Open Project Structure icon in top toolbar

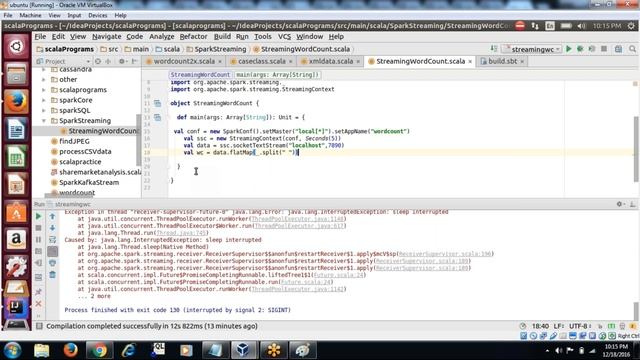(618, 49)
